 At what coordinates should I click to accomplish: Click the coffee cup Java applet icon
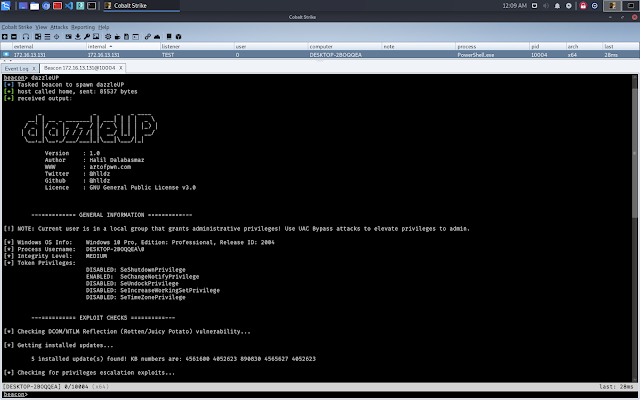point(117,37)
